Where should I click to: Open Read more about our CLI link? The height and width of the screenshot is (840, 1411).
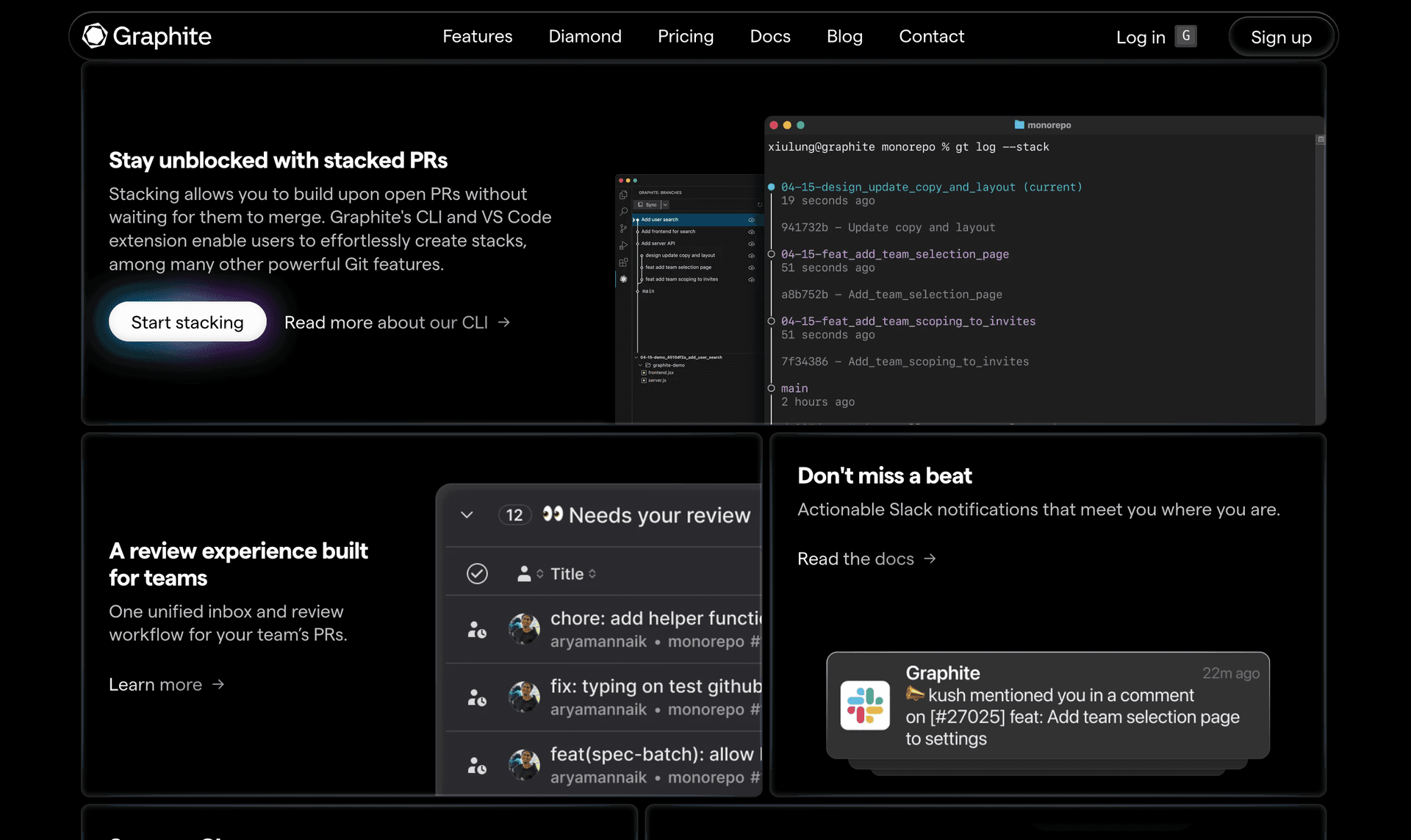[397, 323]
